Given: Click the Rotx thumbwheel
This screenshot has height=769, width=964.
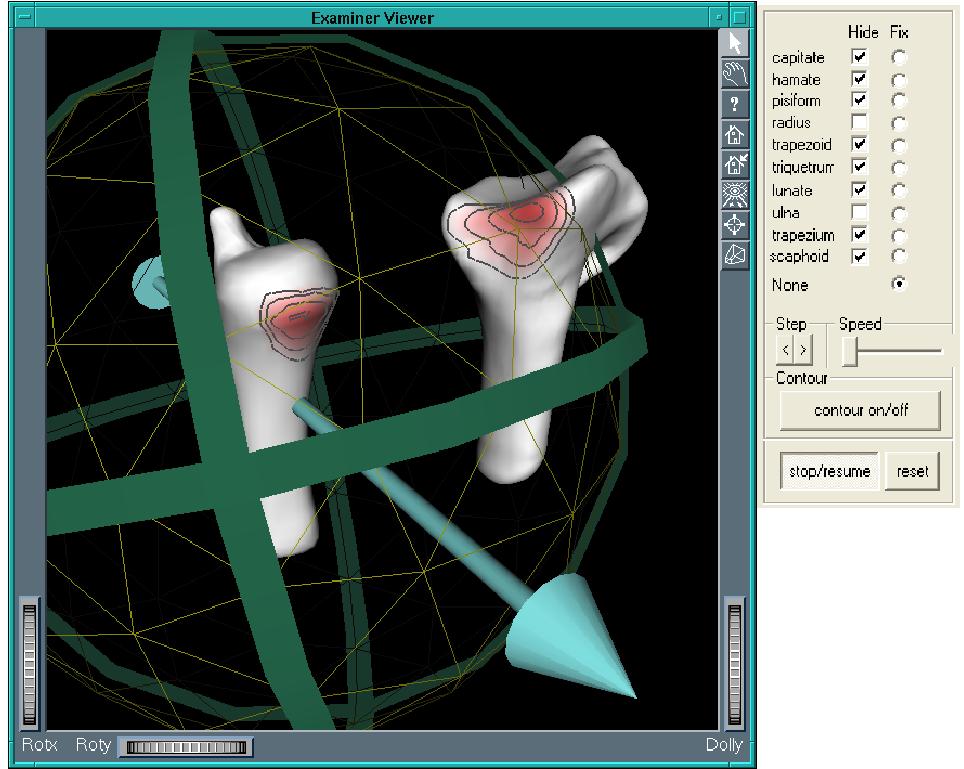Looking at the screenshot, I should click(30, 663).
